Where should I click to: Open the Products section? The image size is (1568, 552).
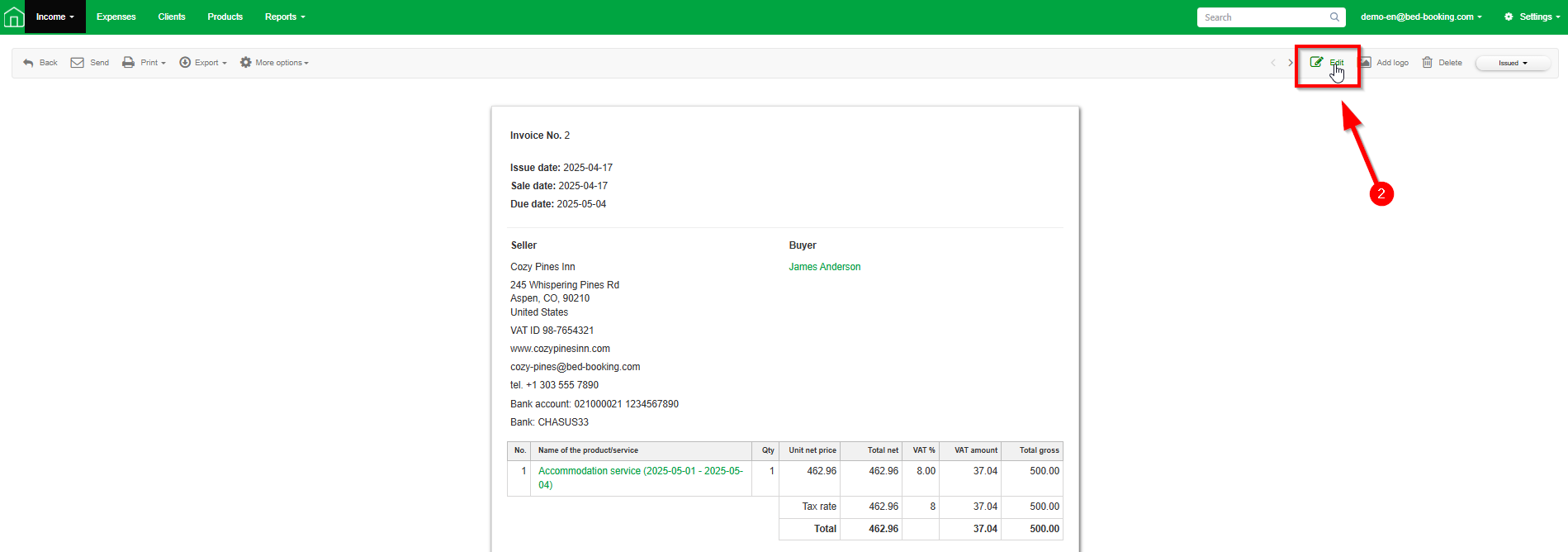tap(225, 17)
